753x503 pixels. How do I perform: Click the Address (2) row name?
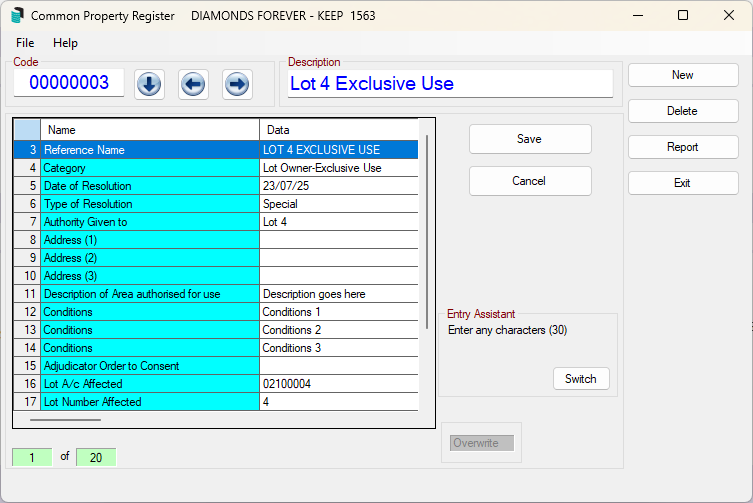pos(150,258)
